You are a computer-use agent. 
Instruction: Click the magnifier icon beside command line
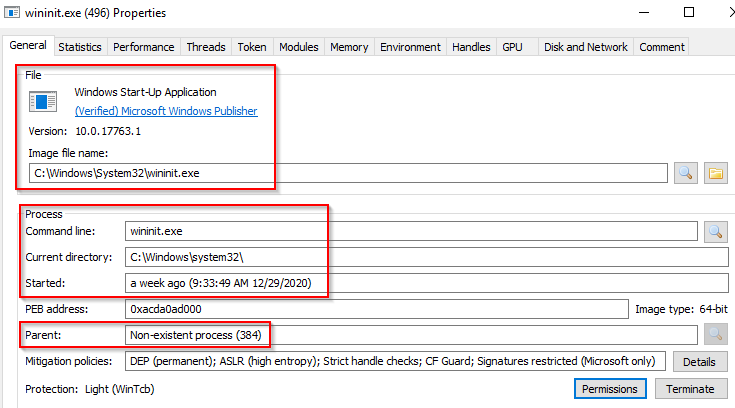pos(715,231)
